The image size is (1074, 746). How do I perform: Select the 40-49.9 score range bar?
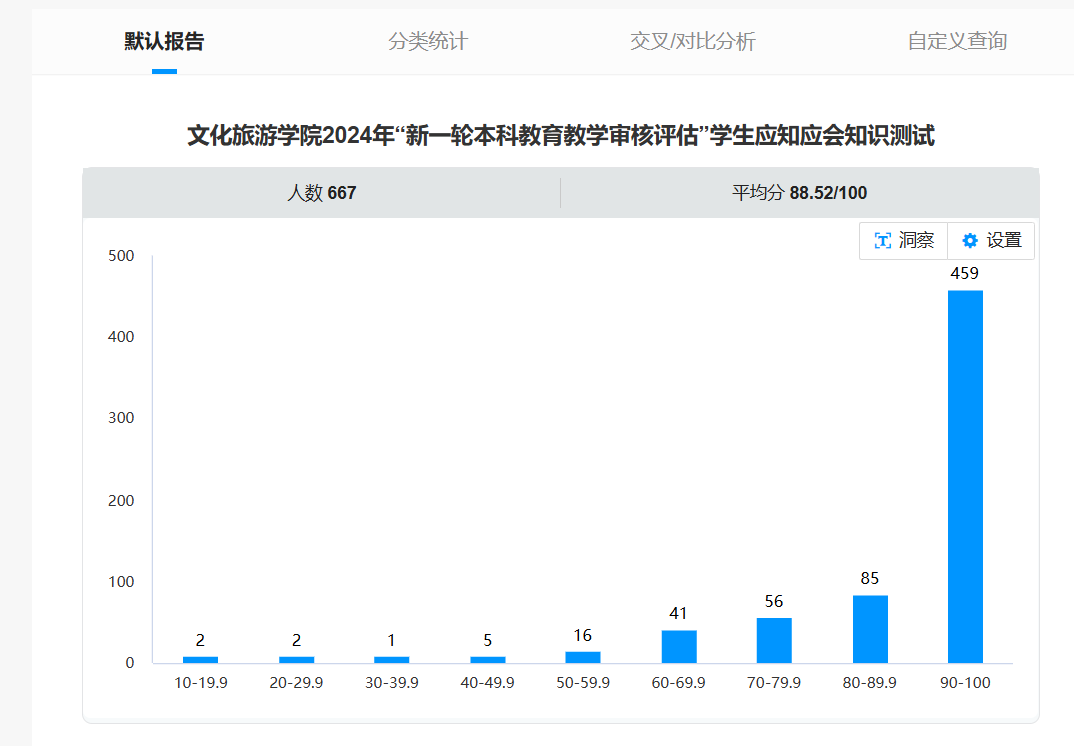[x=488, y=660]
